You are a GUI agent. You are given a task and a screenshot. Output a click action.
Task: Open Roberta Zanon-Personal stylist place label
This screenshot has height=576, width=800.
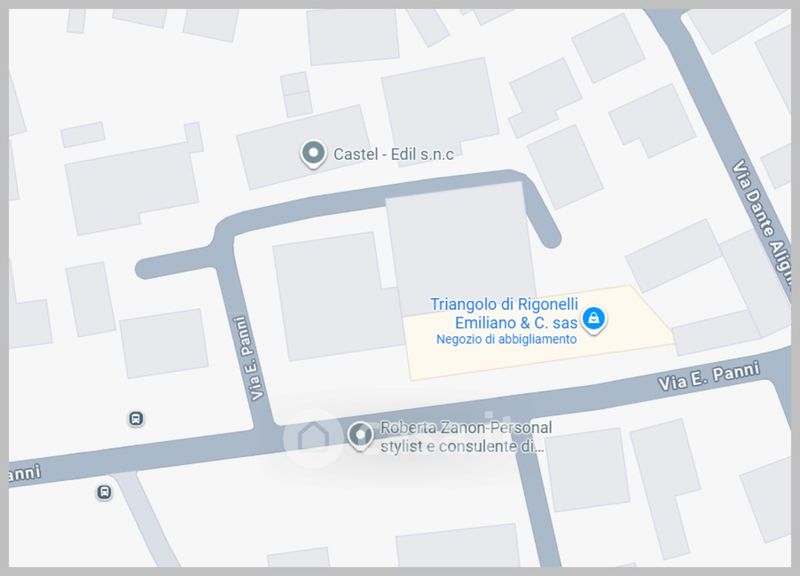tap(466, 437)
